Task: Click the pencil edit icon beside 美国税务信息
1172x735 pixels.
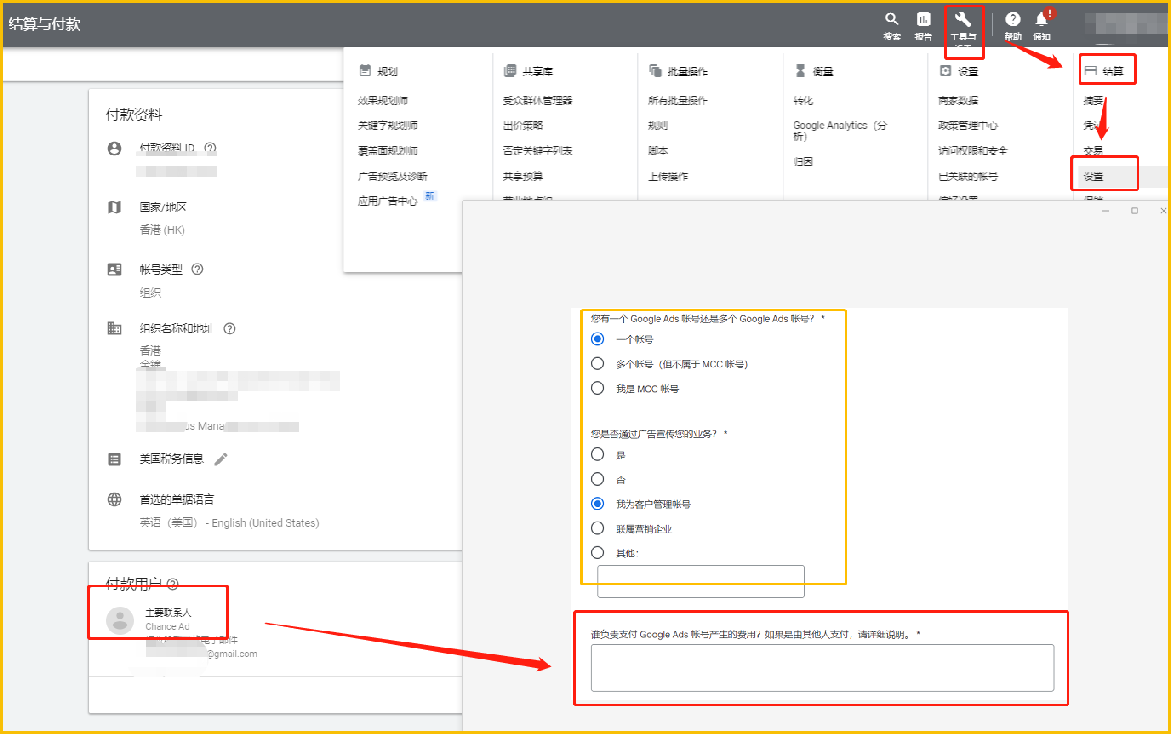Action: 221,459
